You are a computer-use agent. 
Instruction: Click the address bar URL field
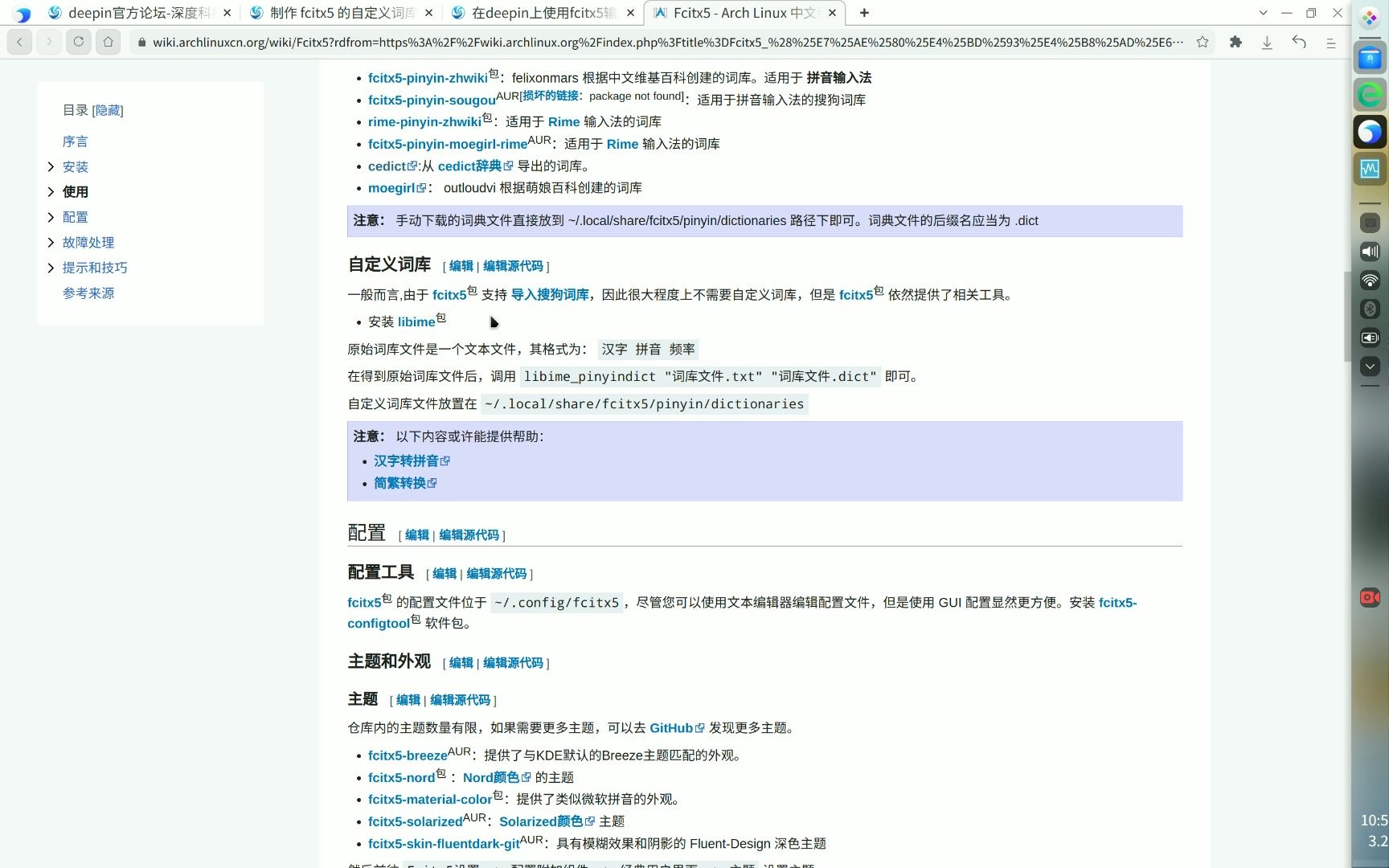click(667, 42)
